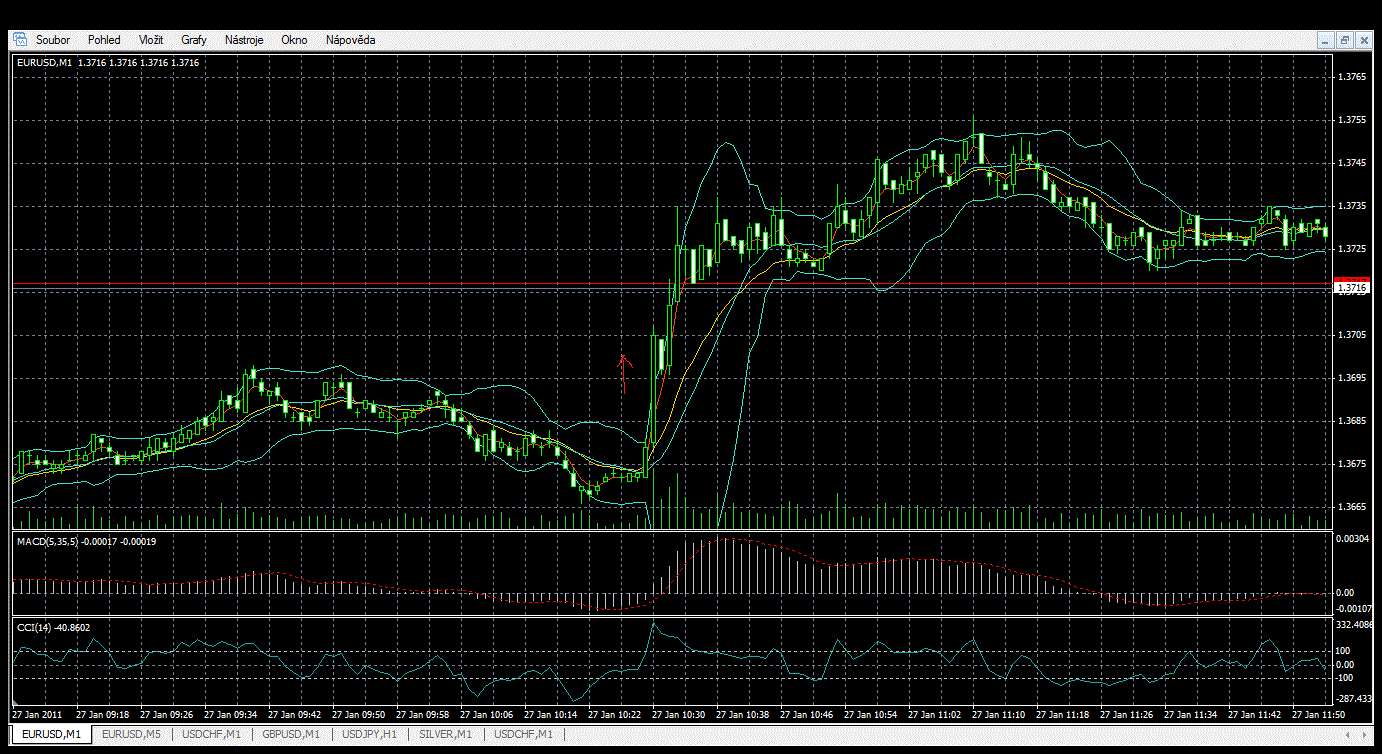This screenshot has width=1382, height=754.
Task: Click the 27 Jan 10:30 time label
Action: [678, 715]
